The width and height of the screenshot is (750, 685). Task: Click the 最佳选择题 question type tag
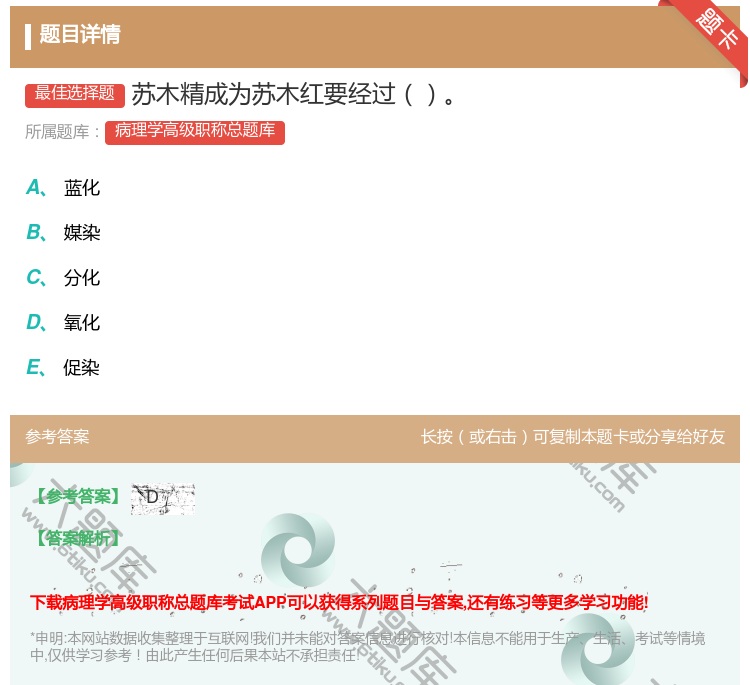pos(75,94)
